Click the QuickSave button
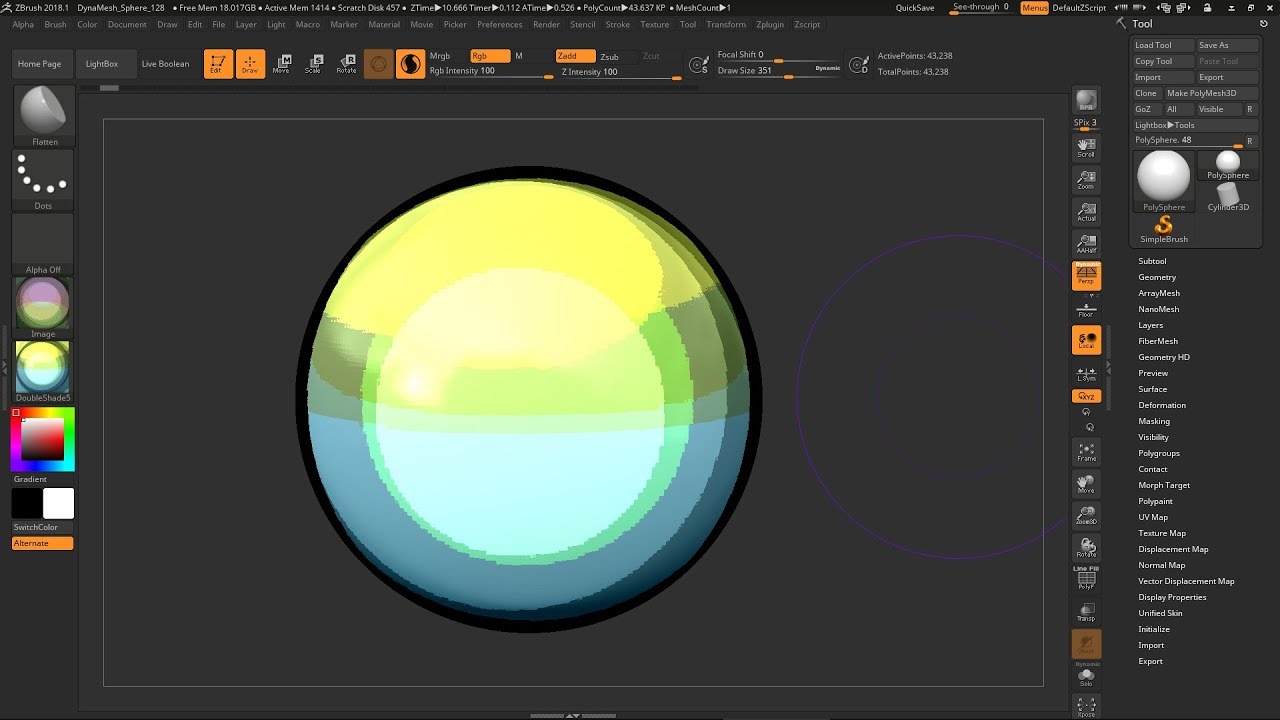Viewport: 1280px width, 720px height. click(915, 8)
